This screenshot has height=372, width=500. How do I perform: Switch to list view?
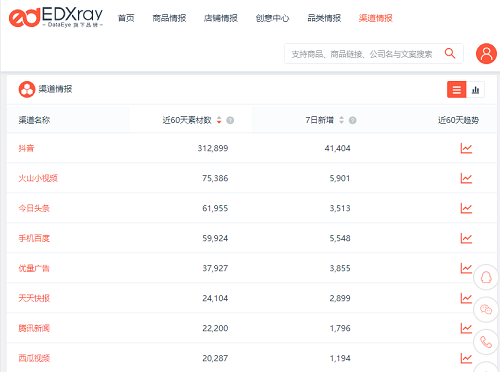click(x=457, y=90)
